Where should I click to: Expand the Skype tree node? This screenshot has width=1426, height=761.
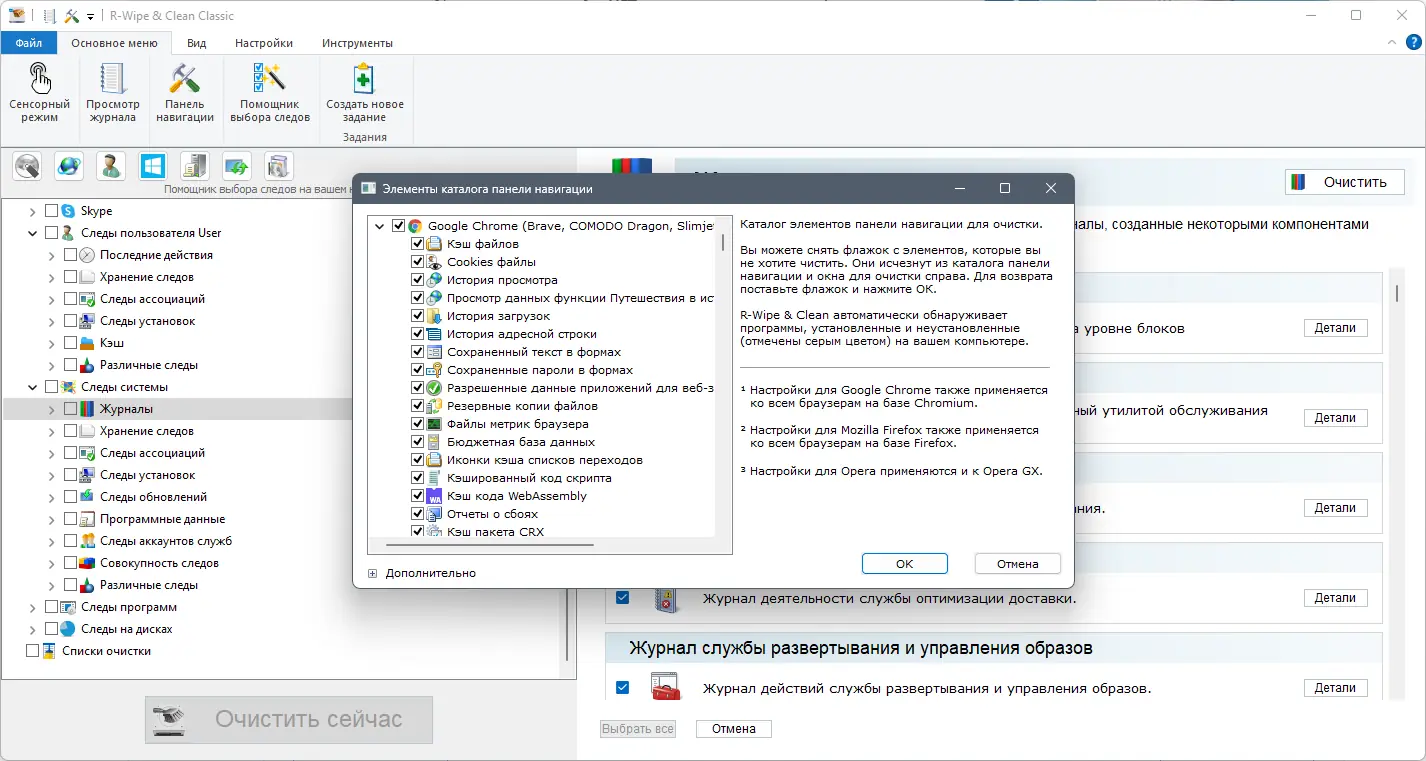[x=32, y=211]
